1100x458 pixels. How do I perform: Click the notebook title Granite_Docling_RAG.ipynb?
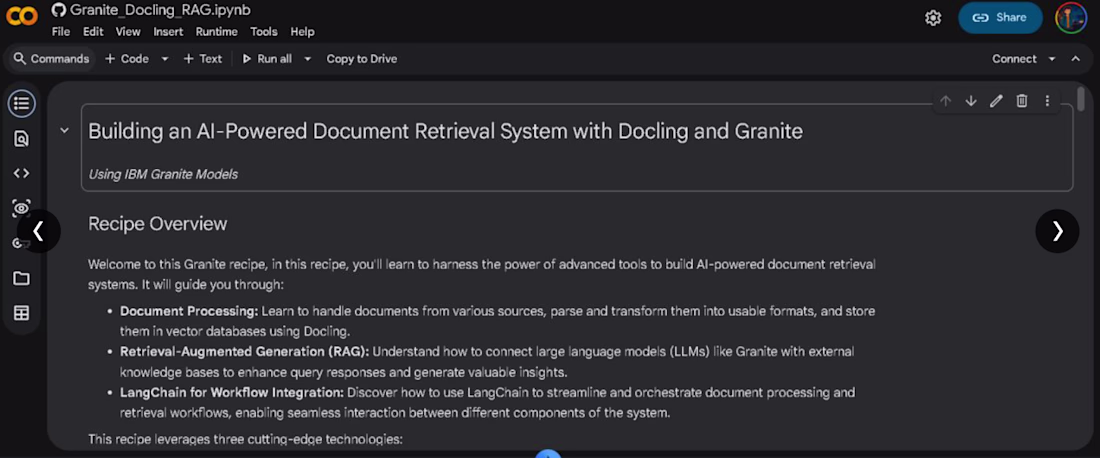160,10
